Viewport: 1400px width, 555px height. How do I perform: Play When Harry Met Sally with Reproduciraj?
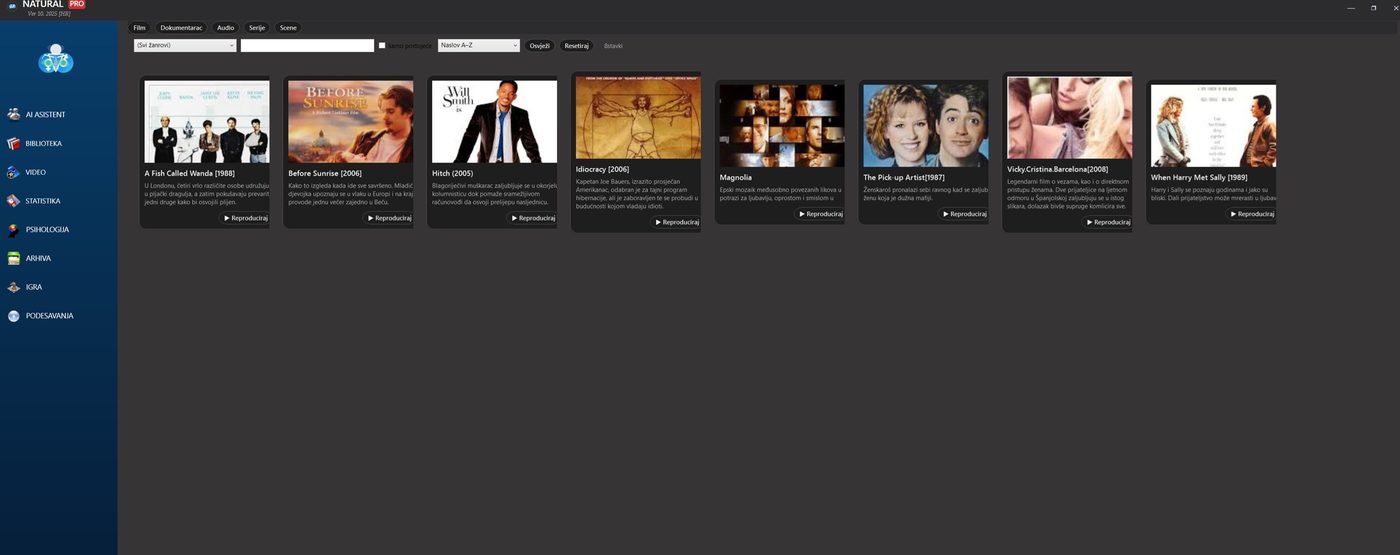coord(1252,214)
